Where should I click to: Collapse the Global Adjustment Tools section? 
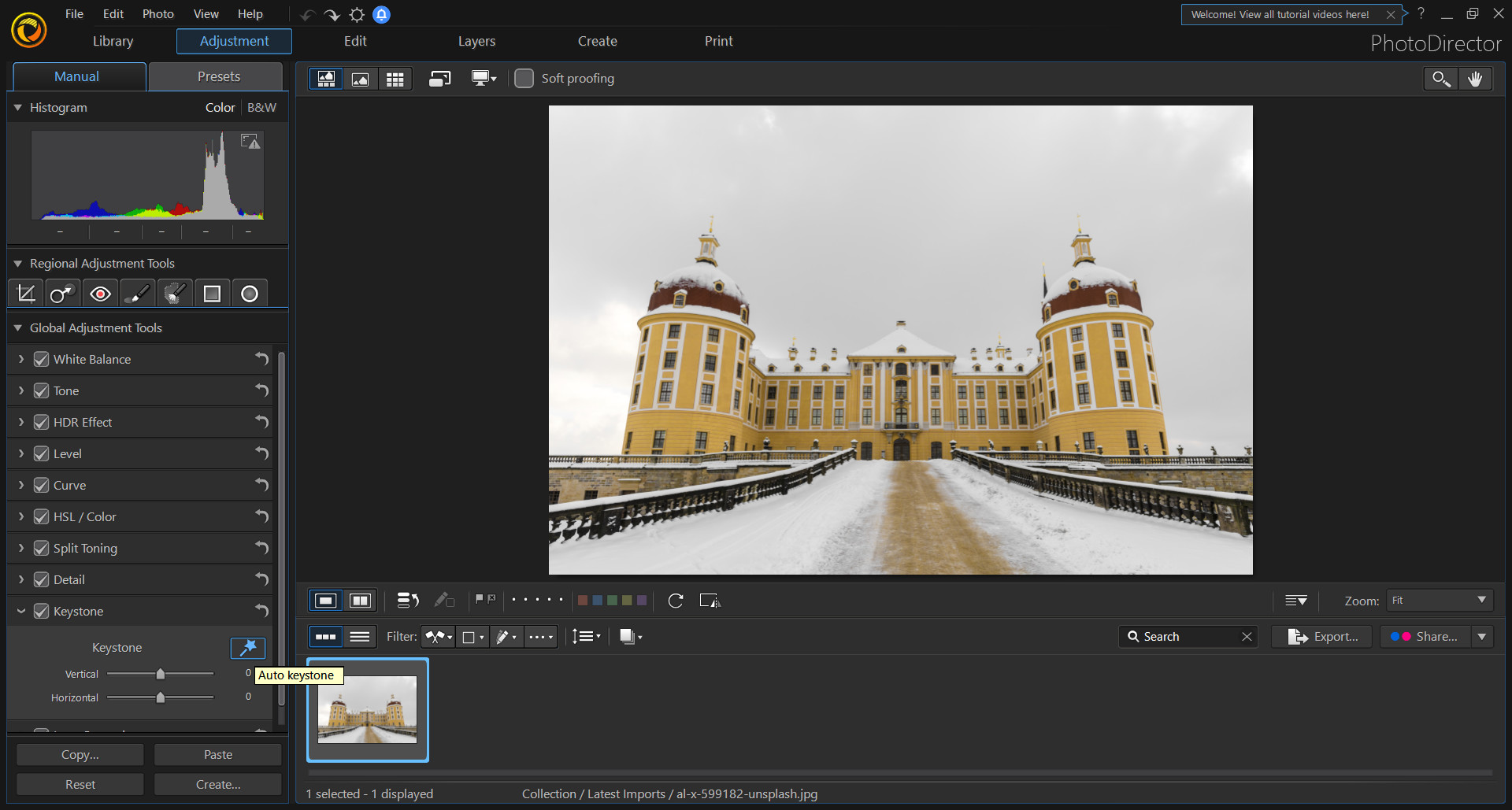(x=17, y=328)
